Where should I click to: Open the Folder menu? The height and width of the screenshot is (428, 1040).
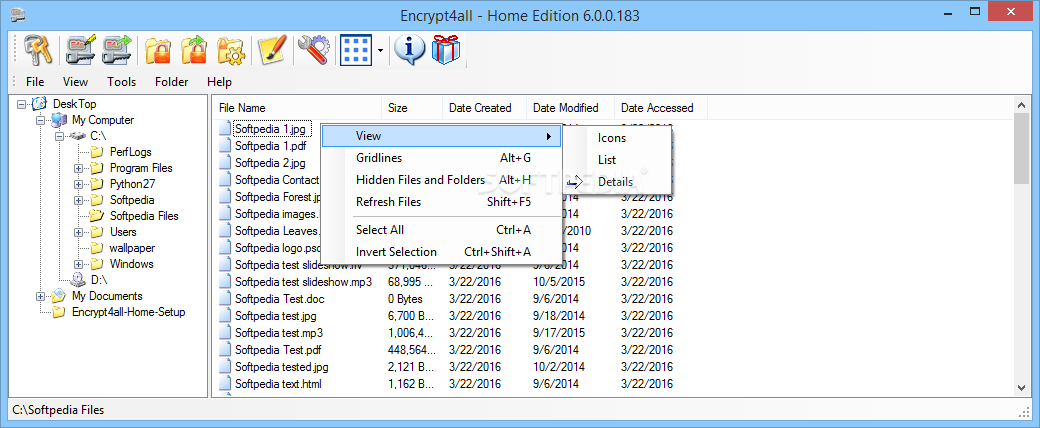click(172, 82)
